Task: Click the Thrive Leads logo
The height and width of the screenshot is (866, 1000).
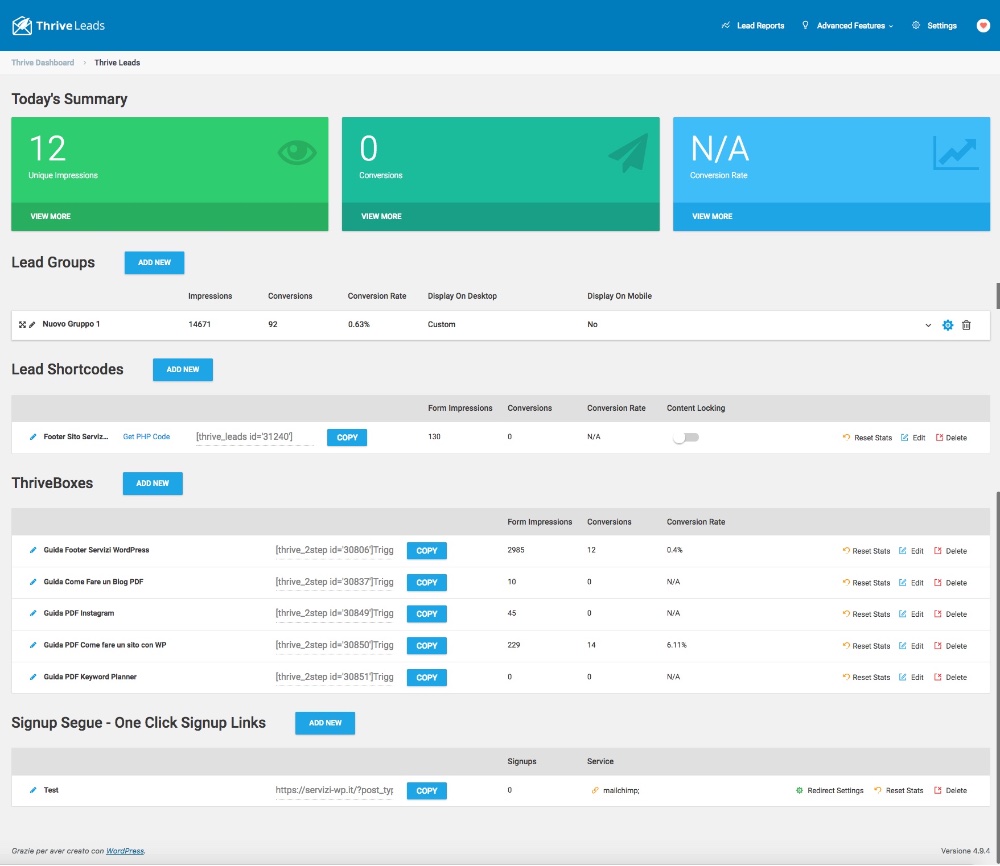Action: point(58,26)
